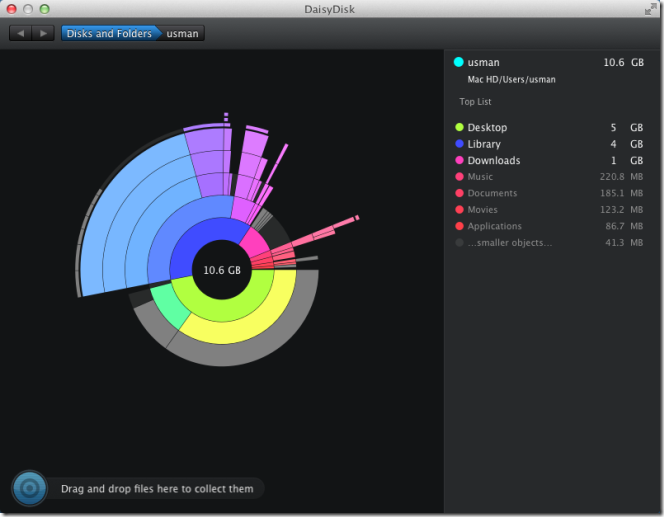Screen dimensions: 664x517
Task: Click the Applications color dot
Action: [x=459, y=226]
